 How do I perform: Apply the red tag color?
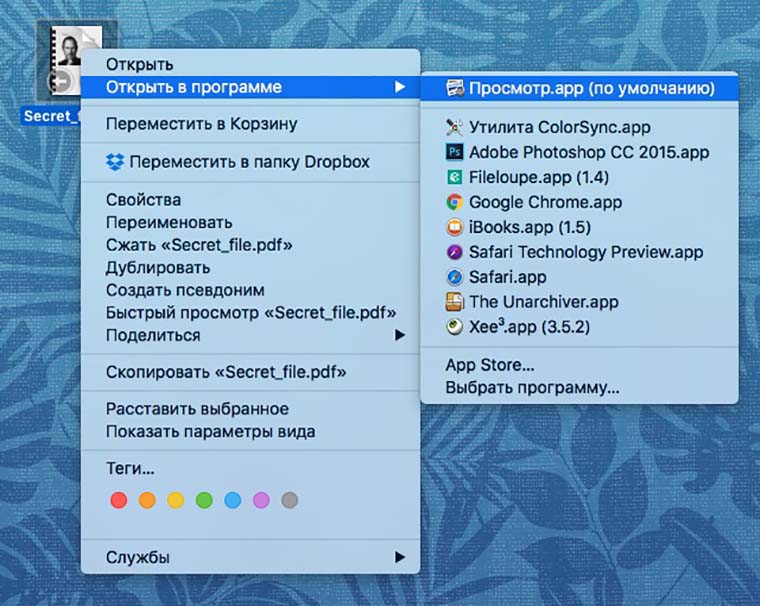(x=119, y=500)
